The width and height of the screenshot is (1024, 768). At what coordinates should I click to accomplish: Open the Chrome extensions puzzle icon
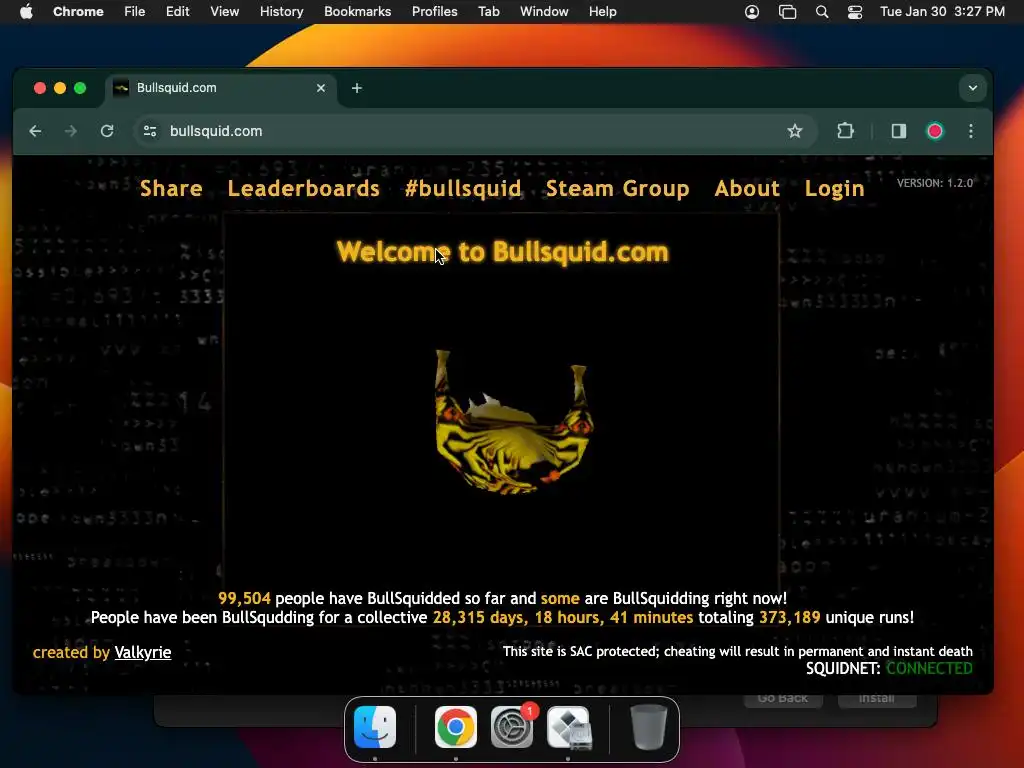point(846,131)
